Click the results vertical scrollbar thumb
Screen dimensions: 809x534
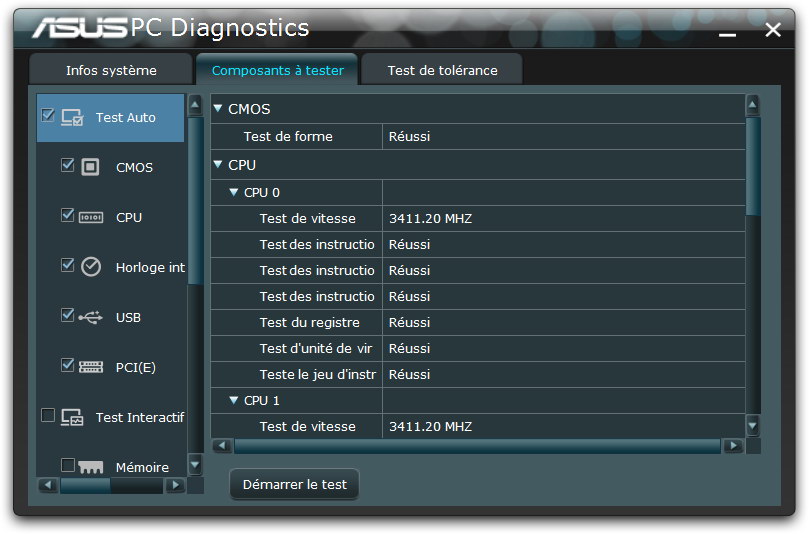click(753, 167)
